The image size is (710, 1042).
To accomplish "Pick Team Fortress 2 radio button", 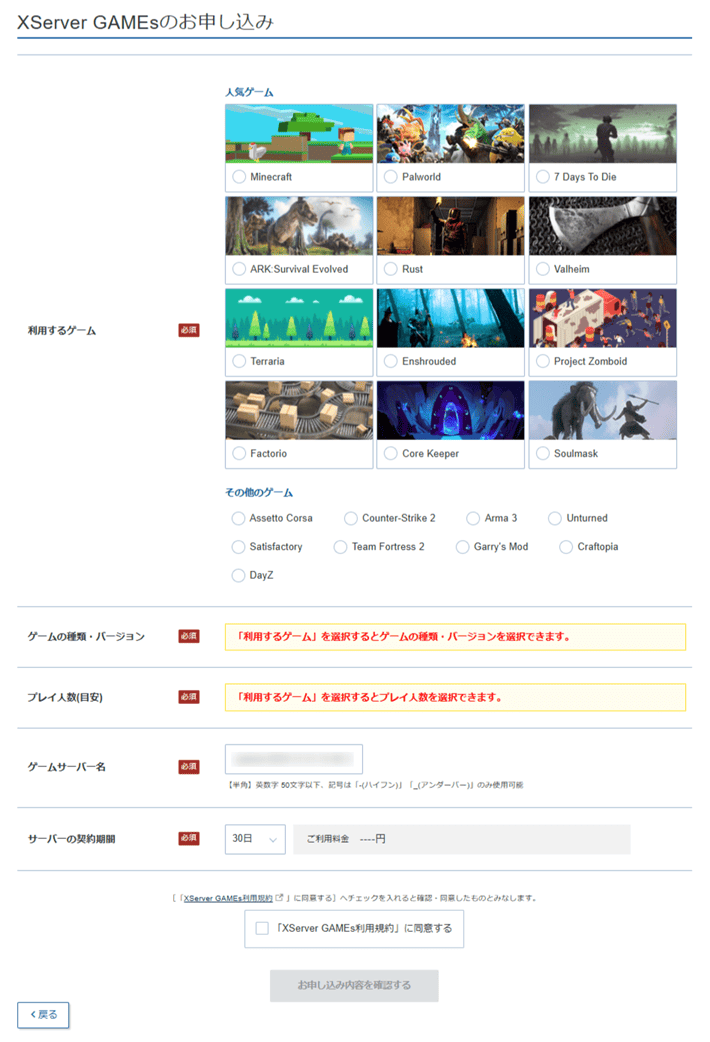I will (340, 547).
